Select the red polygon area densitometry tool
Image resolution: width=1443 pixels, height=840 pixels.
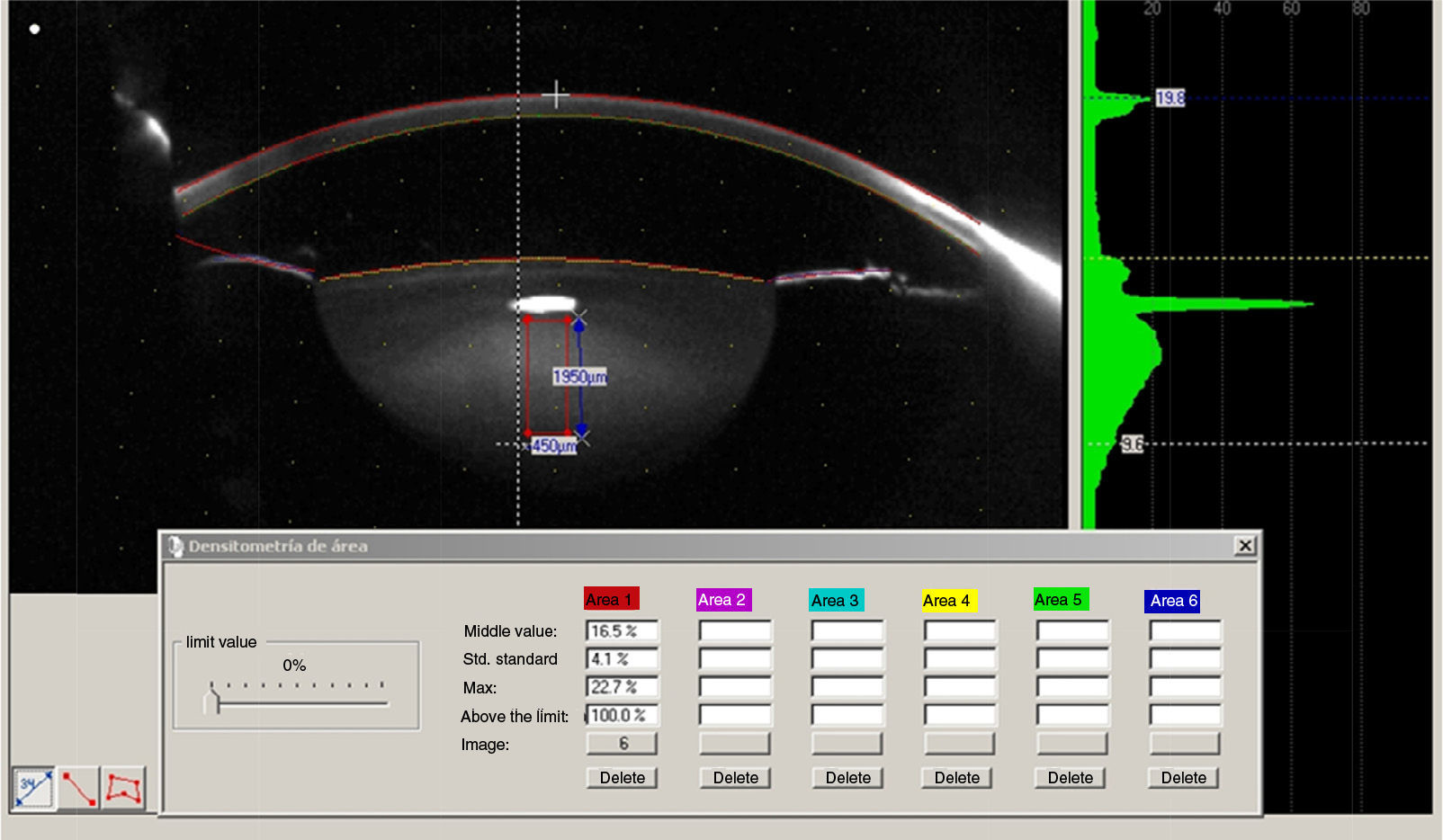123,789
